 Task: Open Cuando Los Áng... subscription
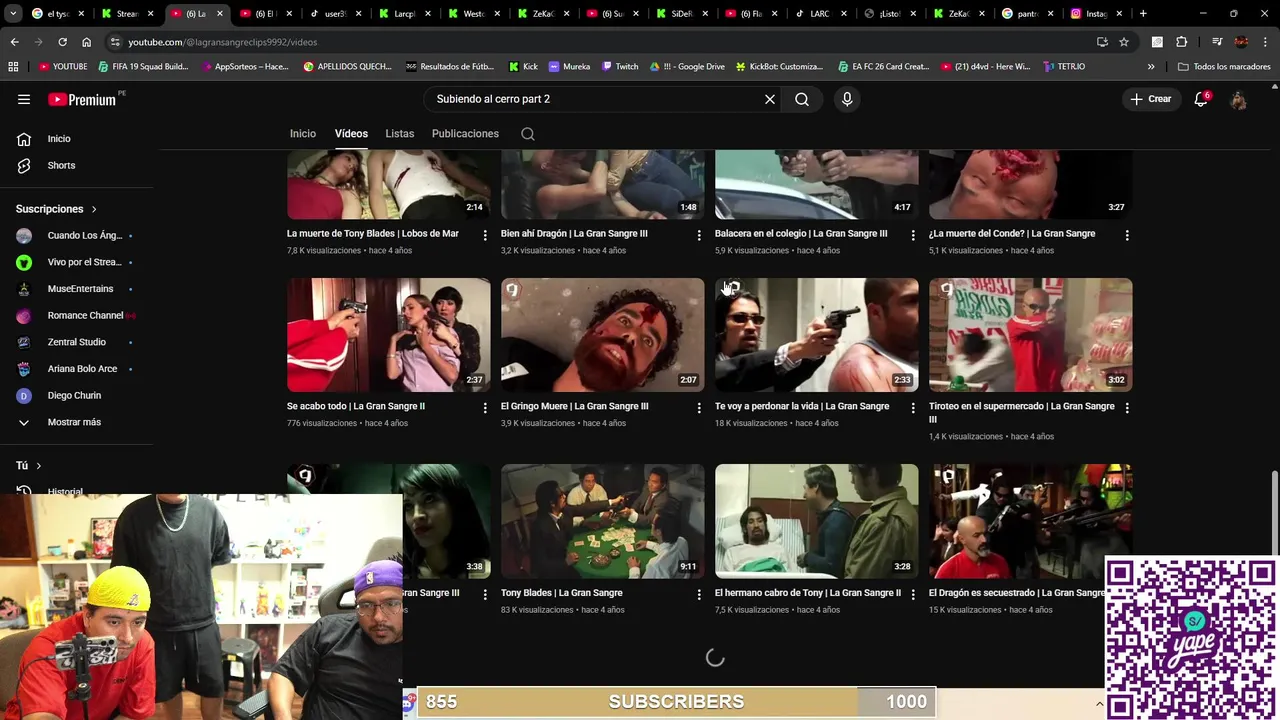(x=78, y=236)
